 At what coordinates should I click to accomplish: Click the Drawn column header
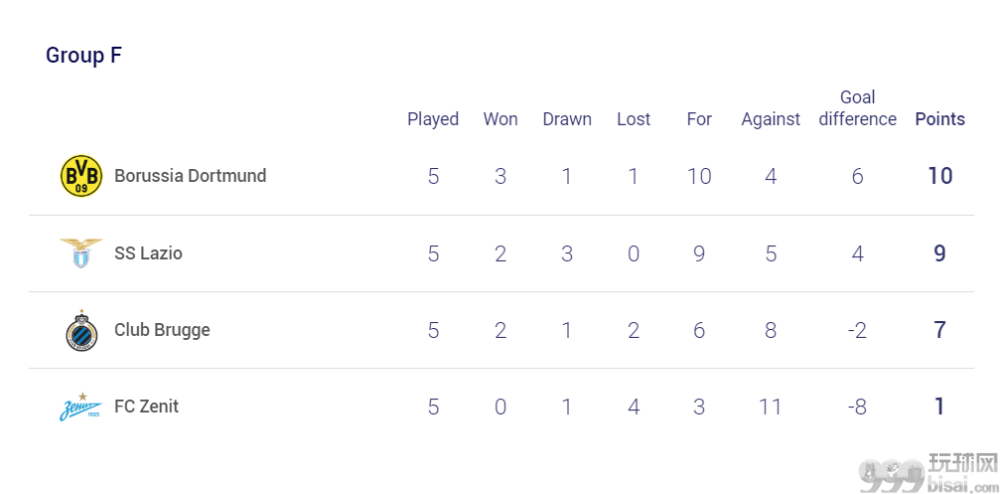(567, 119)
